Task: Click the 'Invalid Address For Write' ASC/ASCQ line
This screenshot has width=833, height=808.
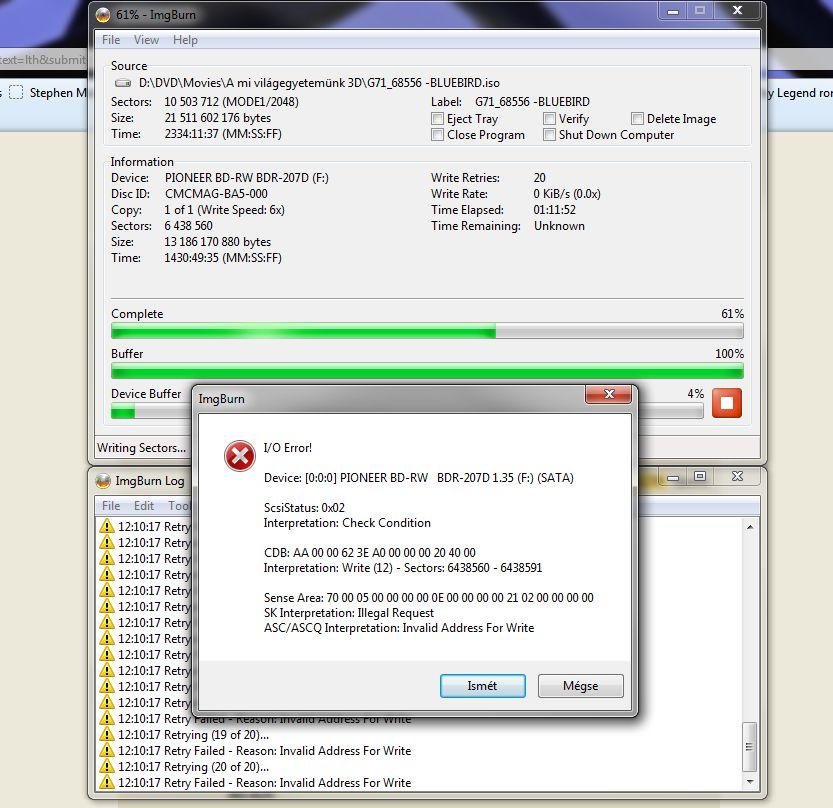Action: tap(399, 628)
